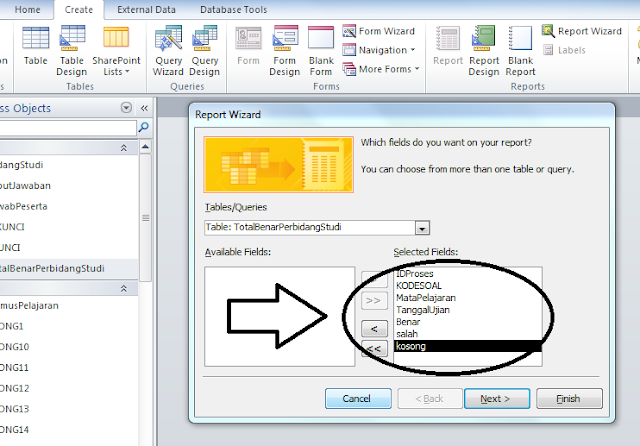Click the Report icon in ribbon

coord(448,45)
